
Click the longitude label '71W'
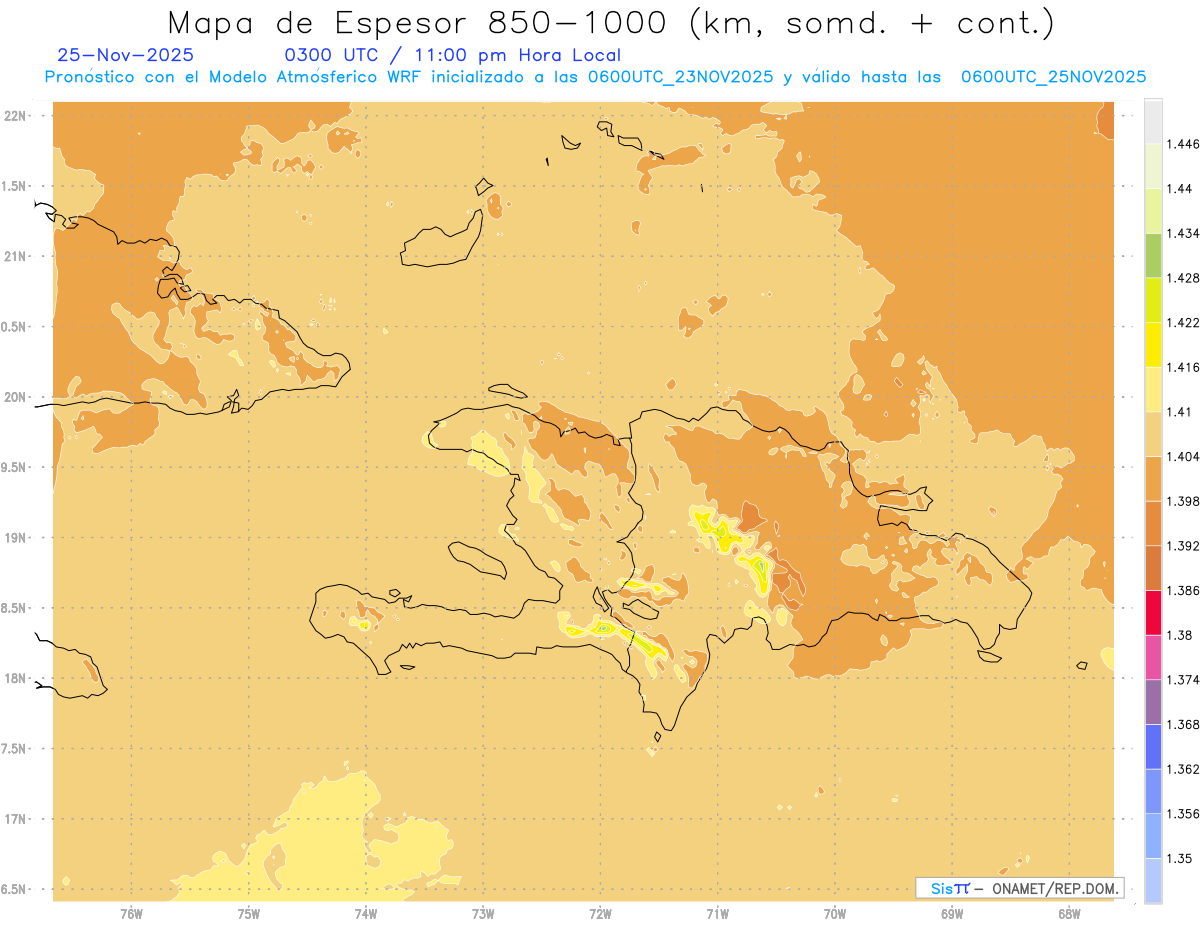pyautogui.click(x=717, y=914)
